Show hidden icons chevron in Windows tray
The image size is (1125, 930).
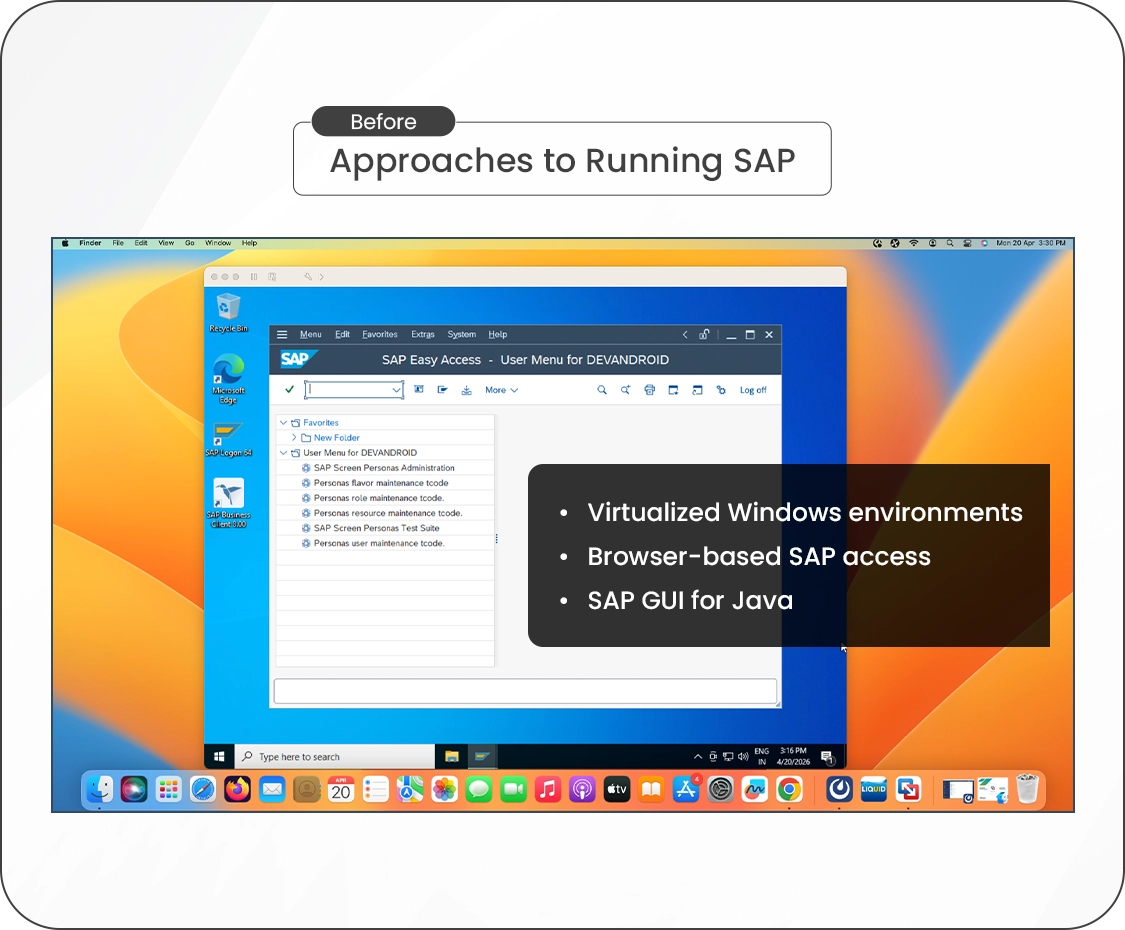(x=697, y=756)
